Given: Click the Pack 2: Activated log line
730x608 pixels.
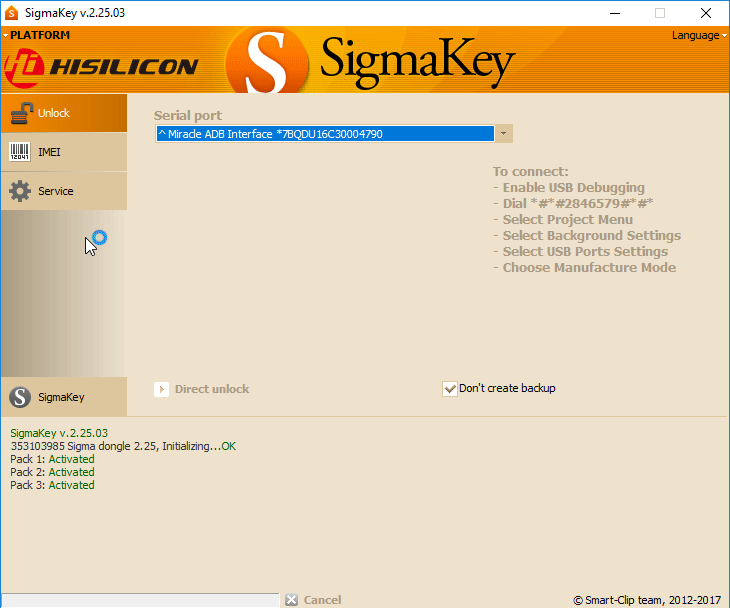Looking at the screenshot, I should [52, 472].
